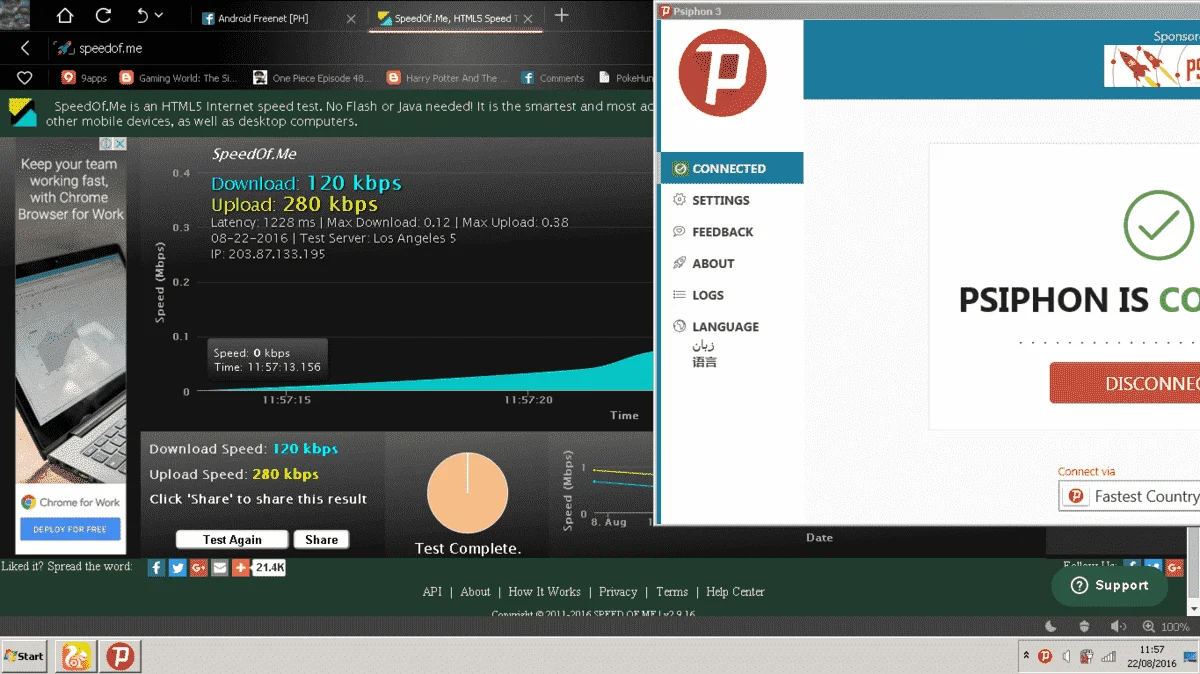The image size is (1200, 674).
Task: Go to browser home page icon
Action: tap(65, 16)
